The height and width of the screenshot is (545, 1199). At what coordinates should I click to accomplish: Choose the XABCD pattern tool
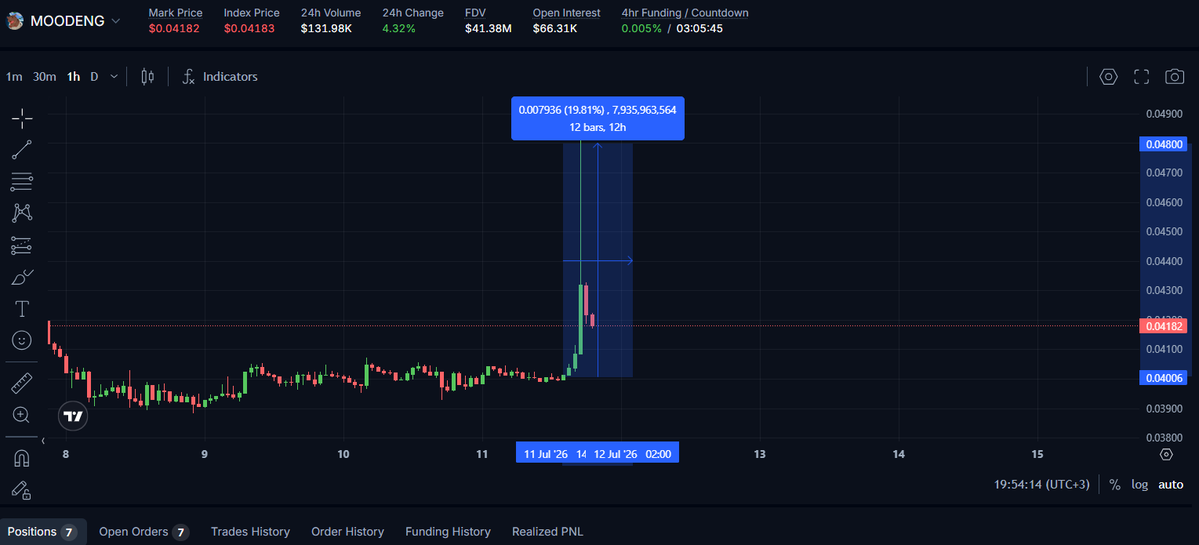(x=22, y=213)
